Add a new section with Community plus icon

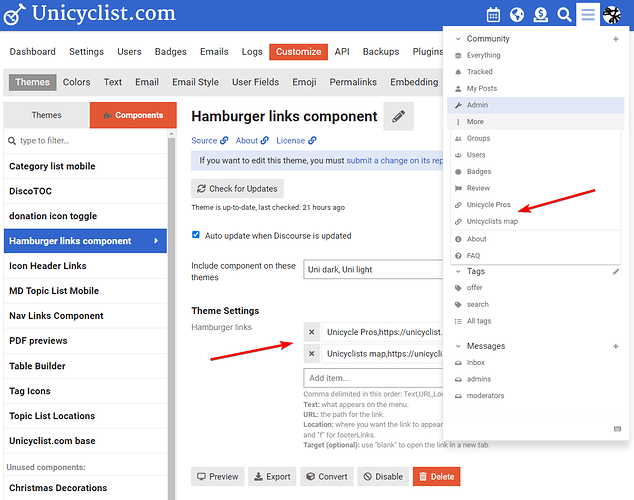pyautogui.click(x=615, y=39)
